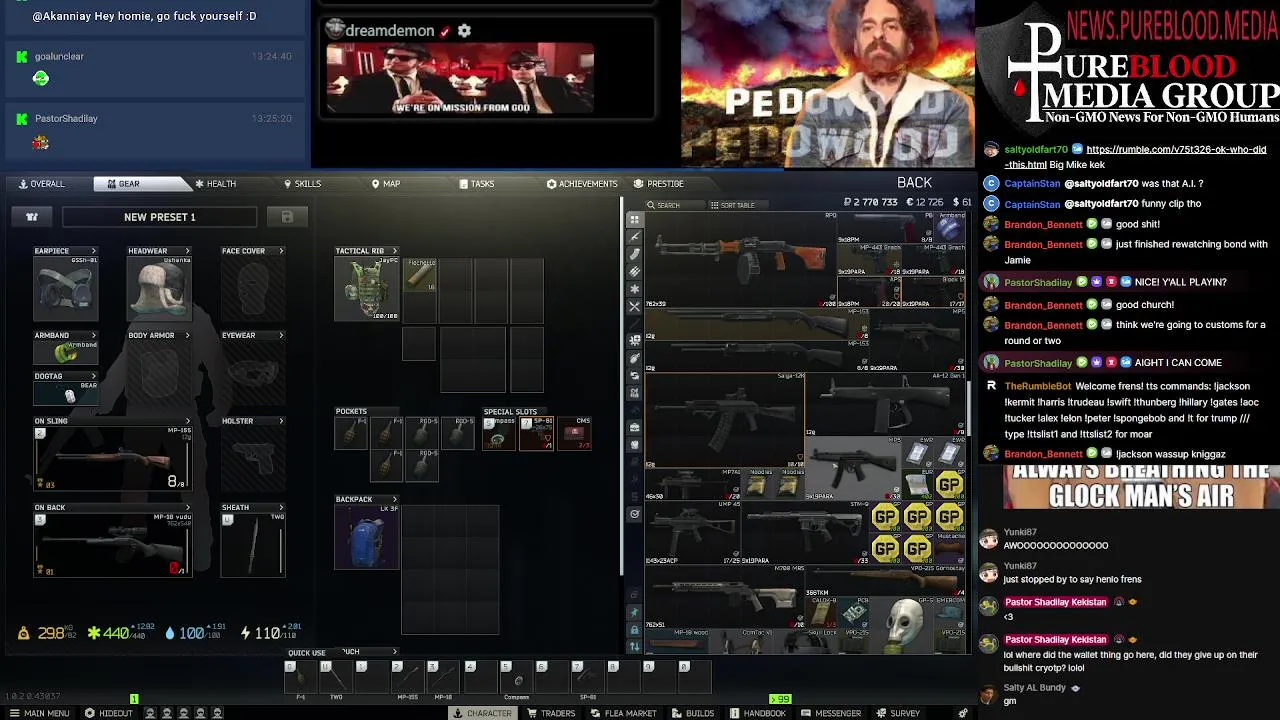Expand the Tactical Rig arrow

394,251
